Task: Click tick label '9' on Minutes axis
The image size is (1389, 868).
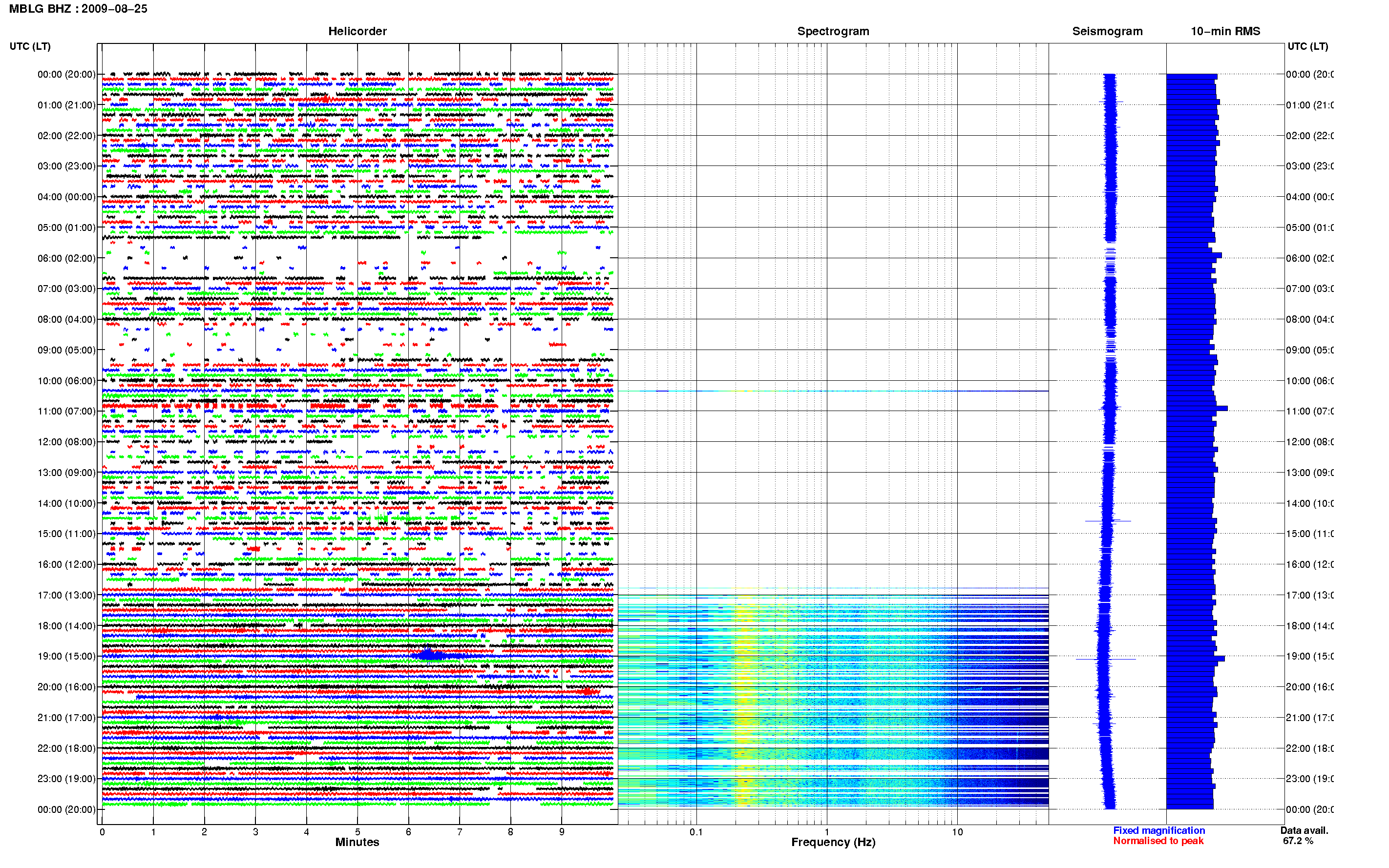Action: (562, 832)
